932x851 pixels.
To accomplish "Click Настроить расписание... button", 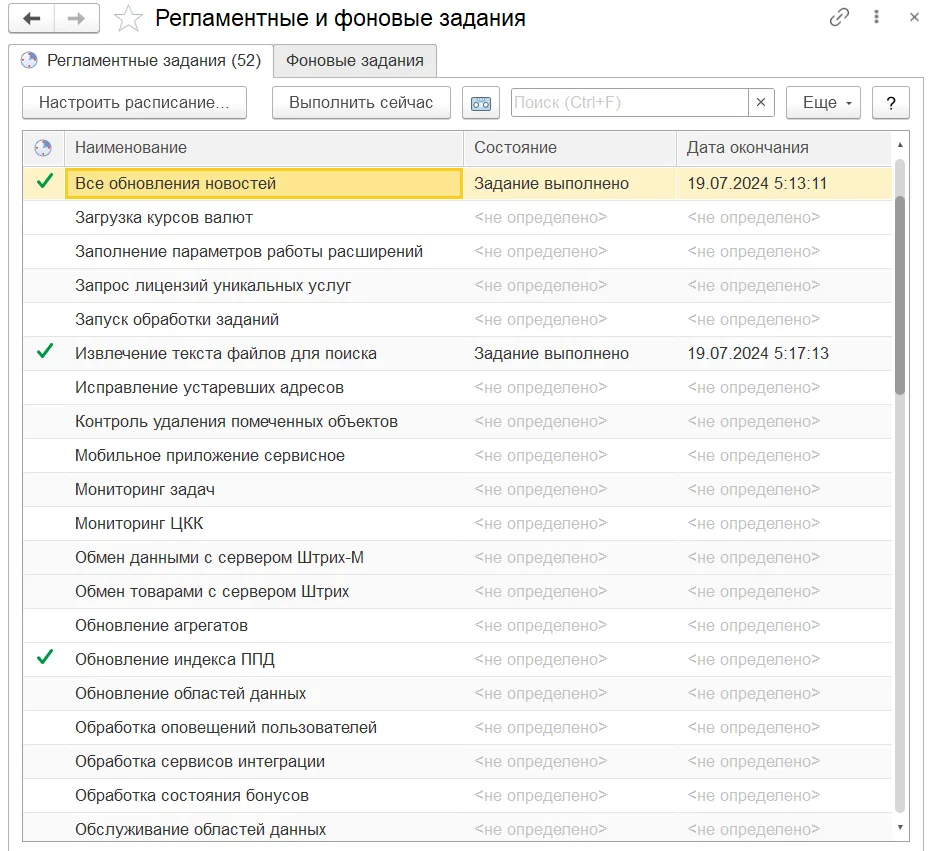I will pyautogui.click(x=134, y=103).
